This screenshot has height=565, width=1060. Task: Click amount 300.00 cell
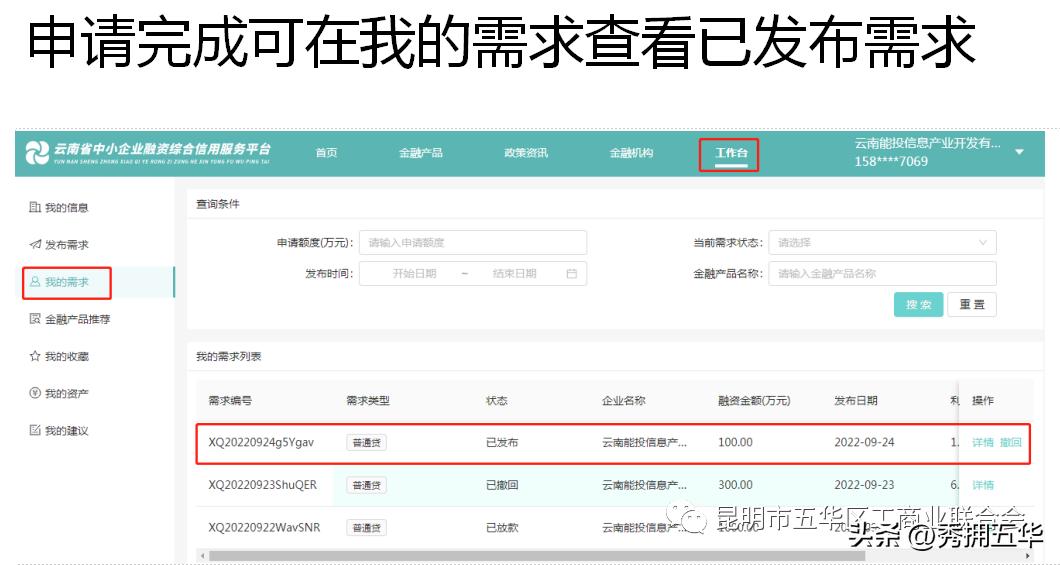(735, 485)
